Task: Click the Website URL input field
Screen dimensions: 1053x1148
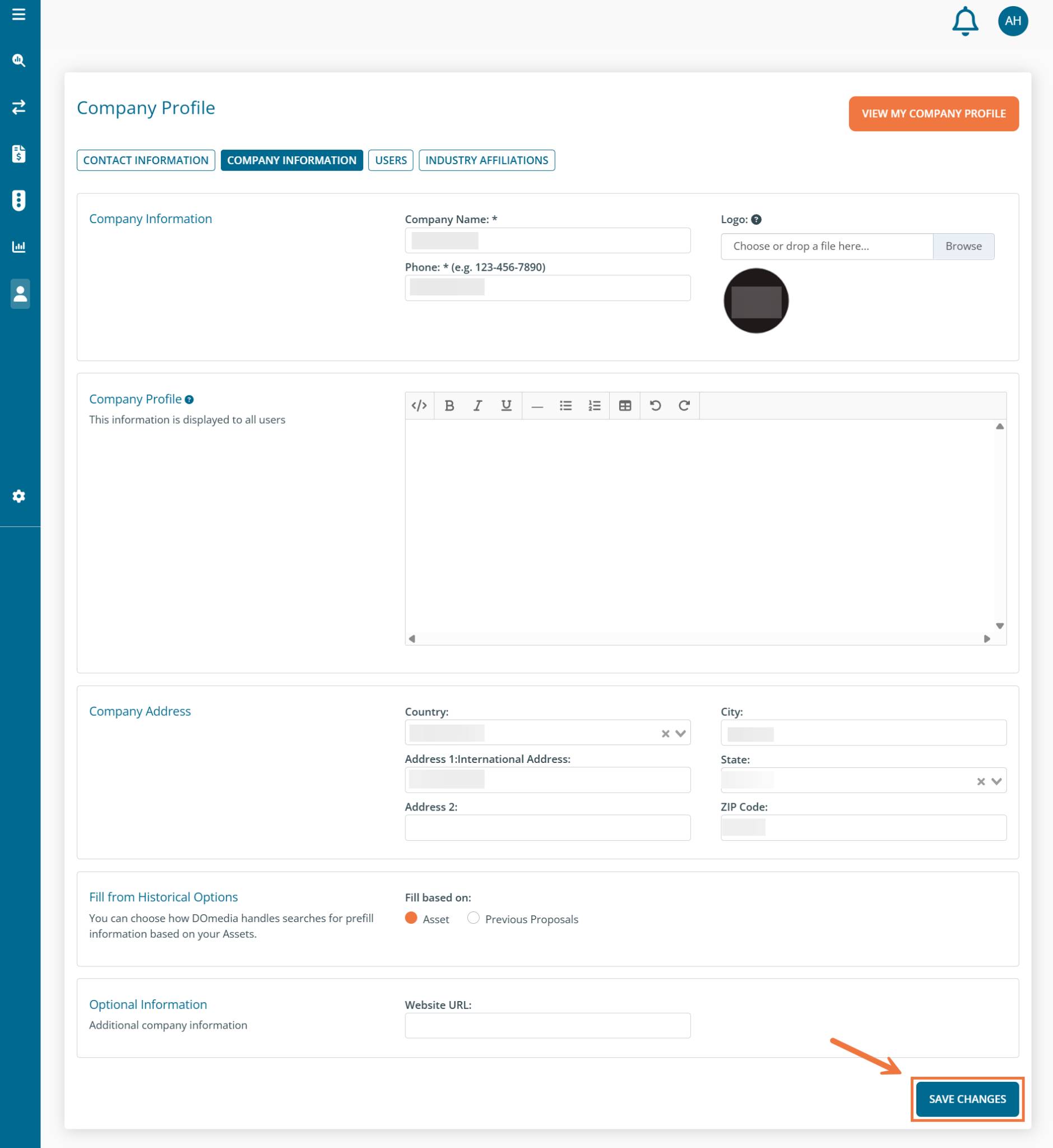Action: point(547,1025)
